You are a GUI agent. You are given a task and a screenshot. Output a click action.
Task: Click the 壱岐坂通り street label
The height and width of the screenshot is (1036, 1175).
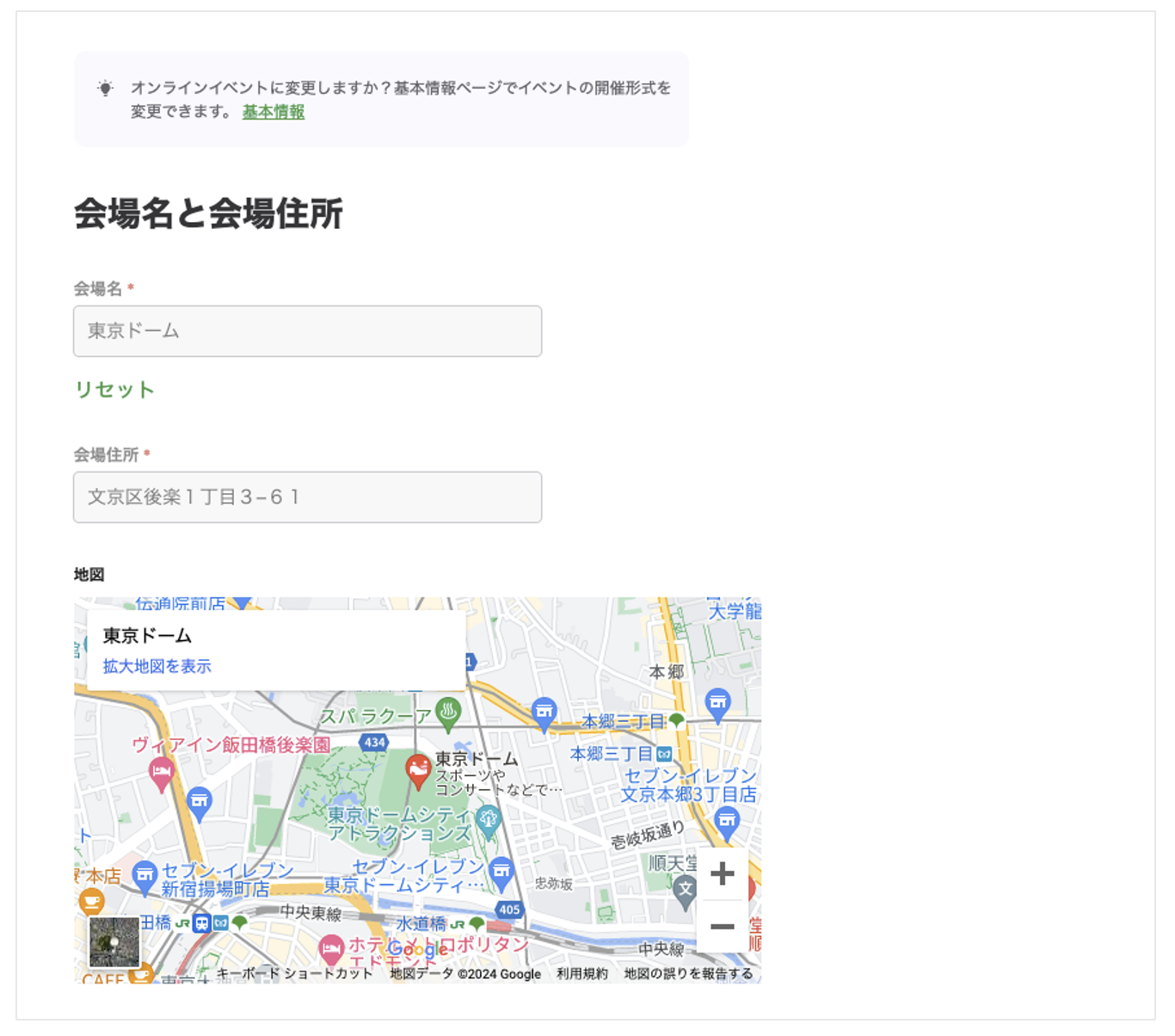[648, 836]
